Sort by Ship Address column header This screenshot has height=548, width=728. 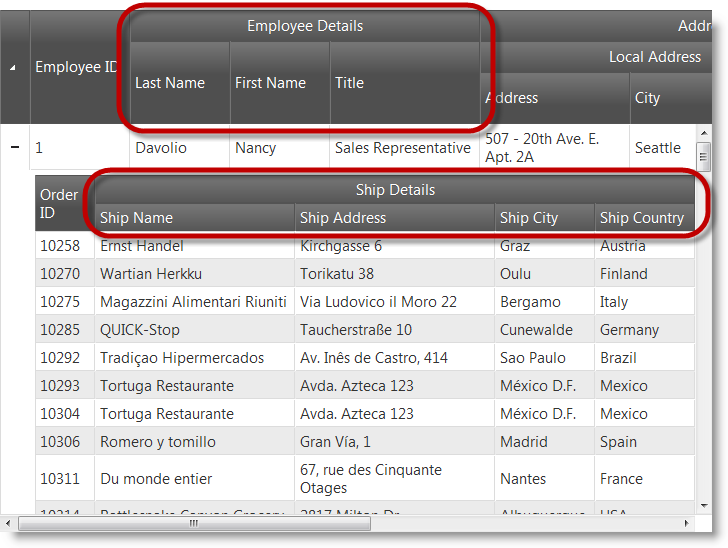[x=395, y=218]
